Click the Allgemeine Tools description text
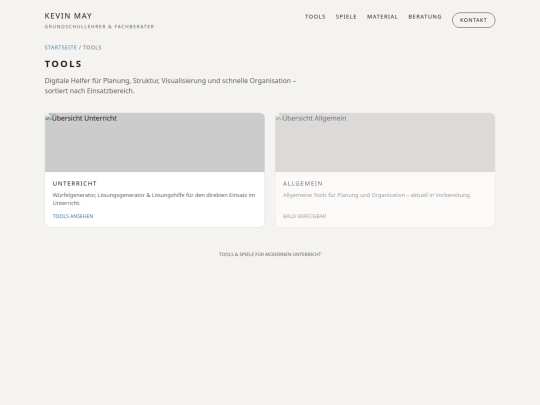This screenshot has height=405, width=540. tap(377, 195)
